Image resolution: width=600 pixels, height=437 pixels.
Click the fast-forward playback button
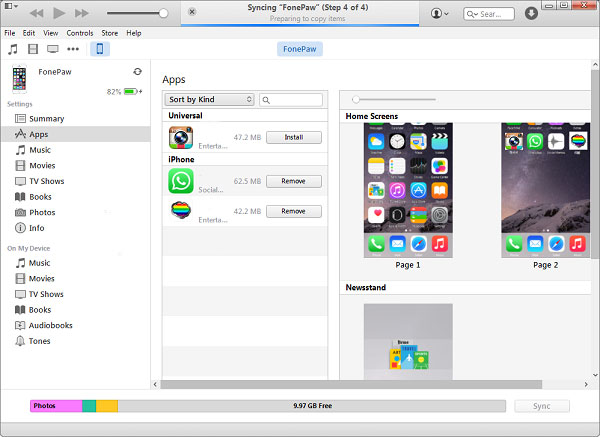[x=82, y=13]
